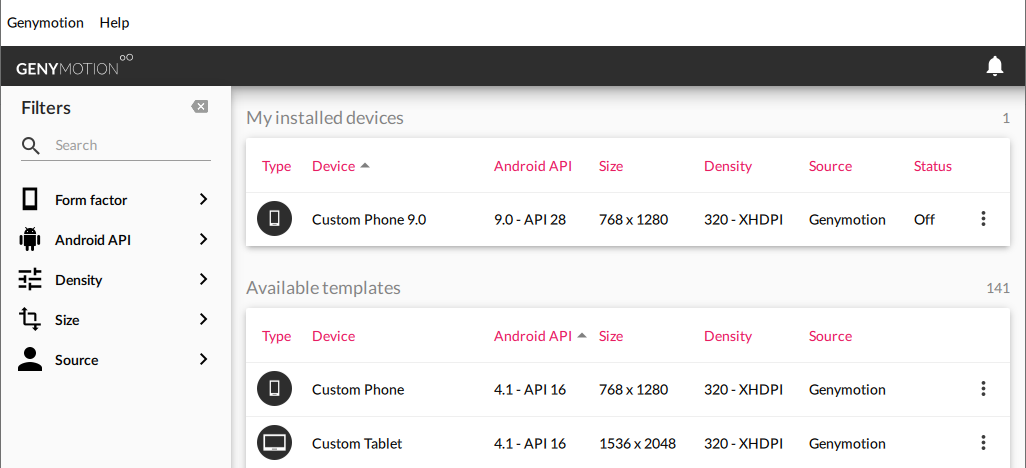Sort installed devices by Android API
This screenshot has width=1026, height=468.
[x=533, y=166]
